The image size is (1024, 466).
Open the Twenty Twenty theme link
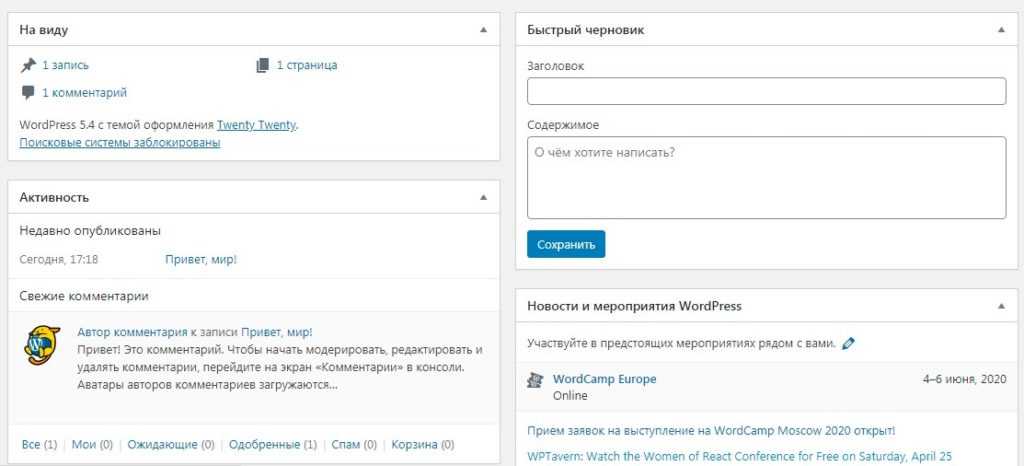coord(256,126)
